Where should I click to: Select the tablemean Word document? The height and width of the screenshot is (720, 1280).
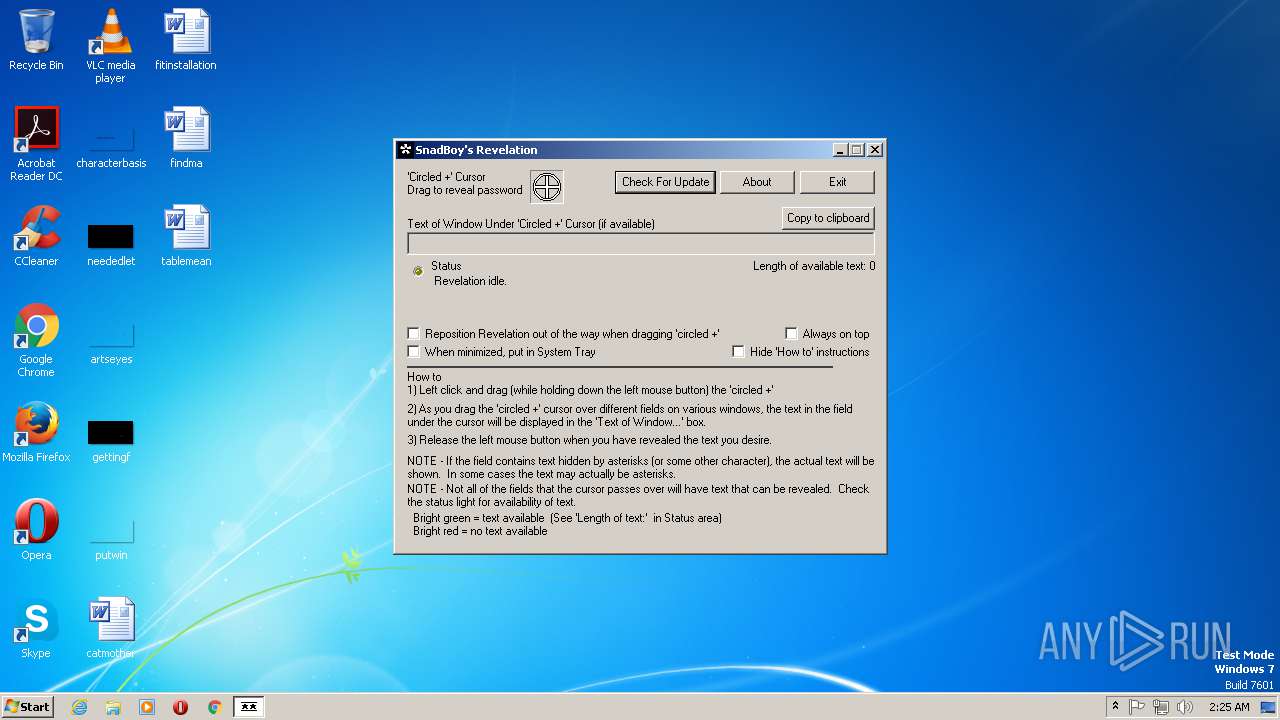186,236
